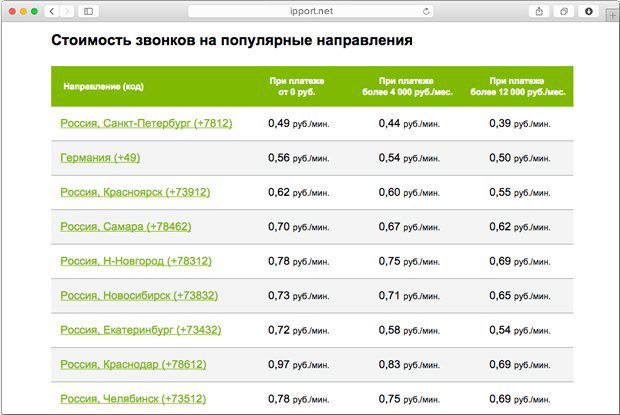The width and height of the screenshot is (620, 415).
Task: Open the Россия, Самара (+78462) link
Action: pos(126,226)
